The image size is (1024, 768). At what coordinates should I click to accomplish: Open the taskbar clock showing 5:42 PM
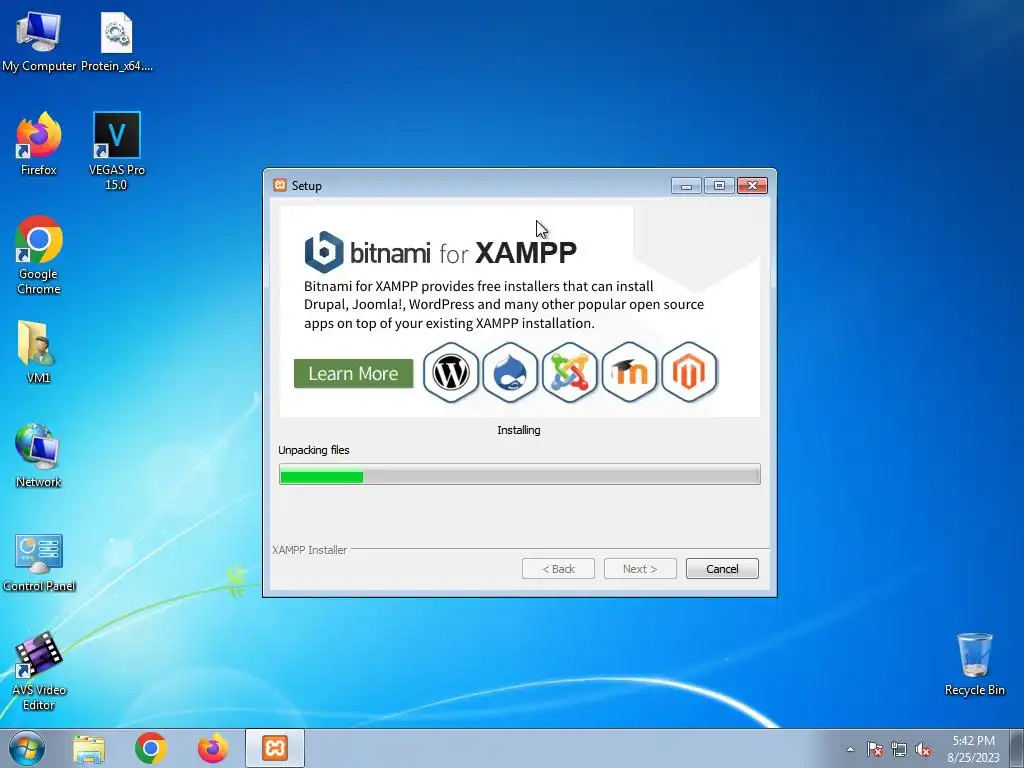973,749
